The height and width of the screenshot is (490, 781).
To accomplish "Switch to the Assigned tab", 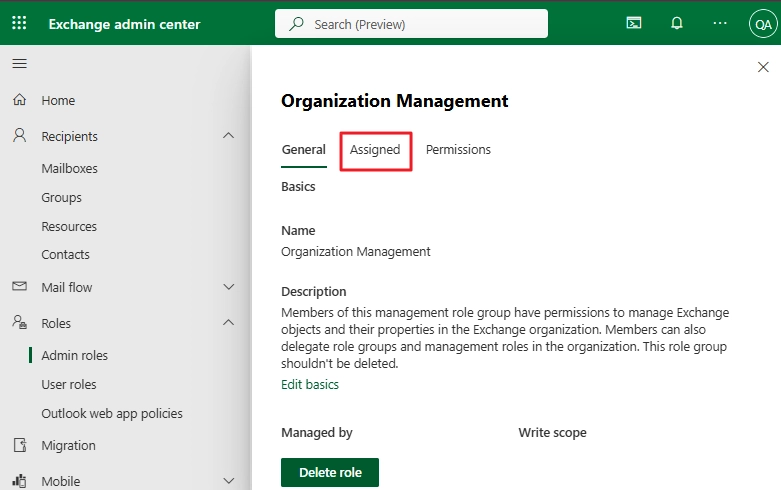I will click(x=375, y=149).
